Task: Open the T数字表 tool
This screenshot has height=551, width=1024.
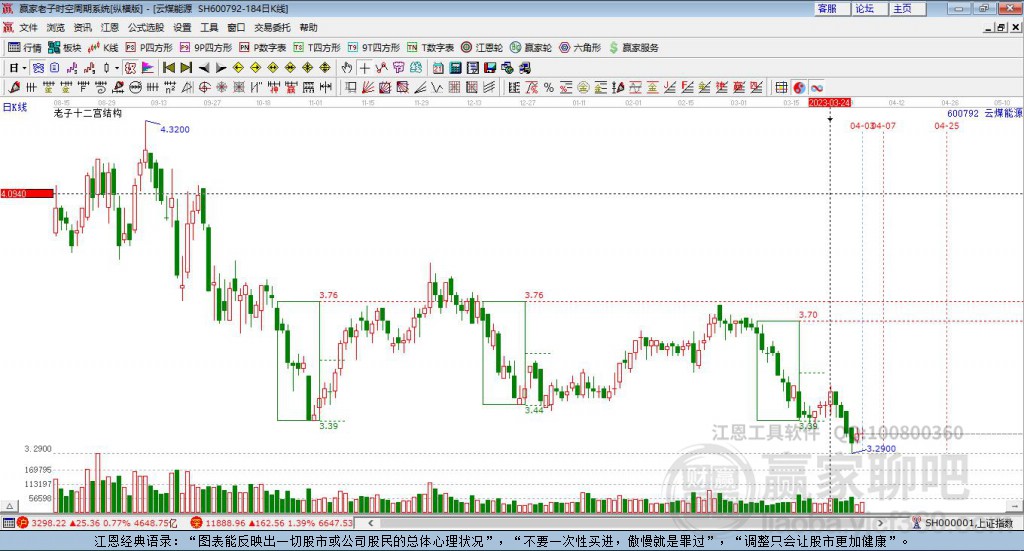Action: (430, 48)
